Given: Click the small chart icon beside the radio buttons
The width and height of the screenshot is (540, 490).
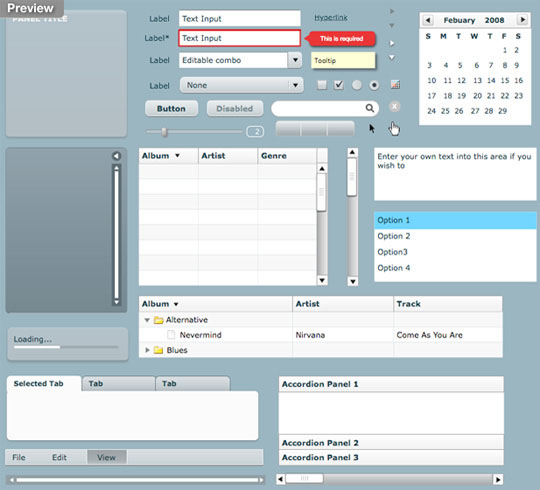Looking at the screenshot, I should point(395,84).
